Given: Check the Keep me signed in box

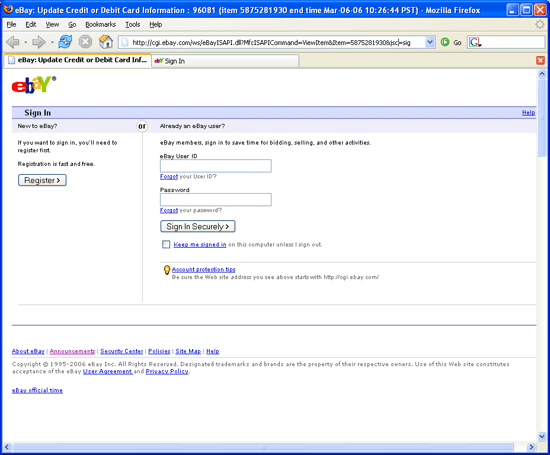Looking at the screenshot, I should coord(166,244).
